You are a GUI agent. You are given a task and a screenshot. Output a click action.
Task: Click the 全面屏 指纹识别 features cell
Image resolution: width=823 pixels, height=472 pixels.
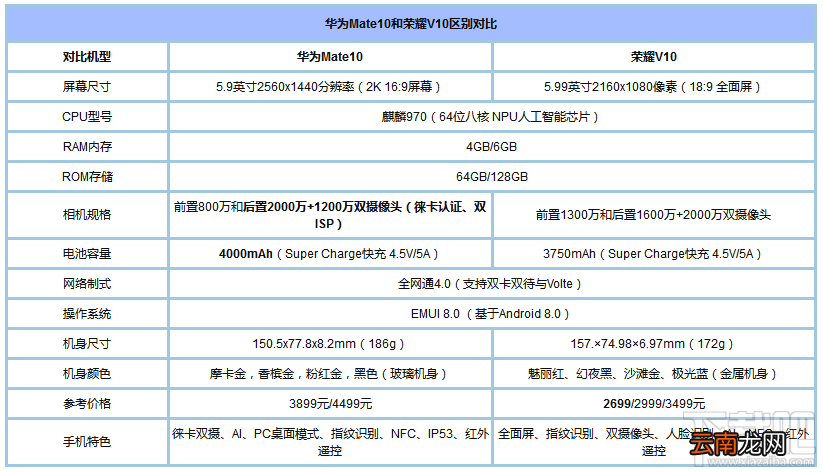coord(654,442)
